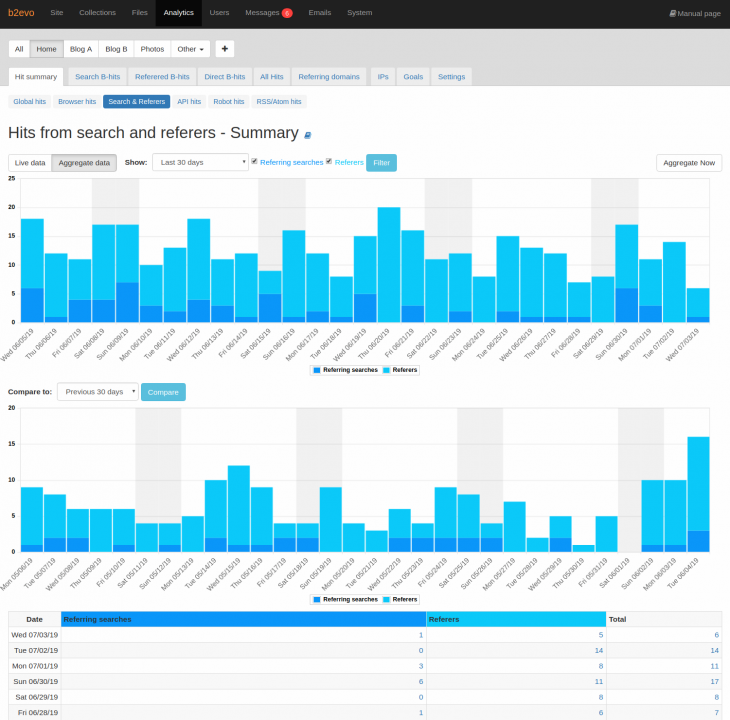Select the Search & Referers sub-tab
730x720 pixels.
tap(137, 101)
